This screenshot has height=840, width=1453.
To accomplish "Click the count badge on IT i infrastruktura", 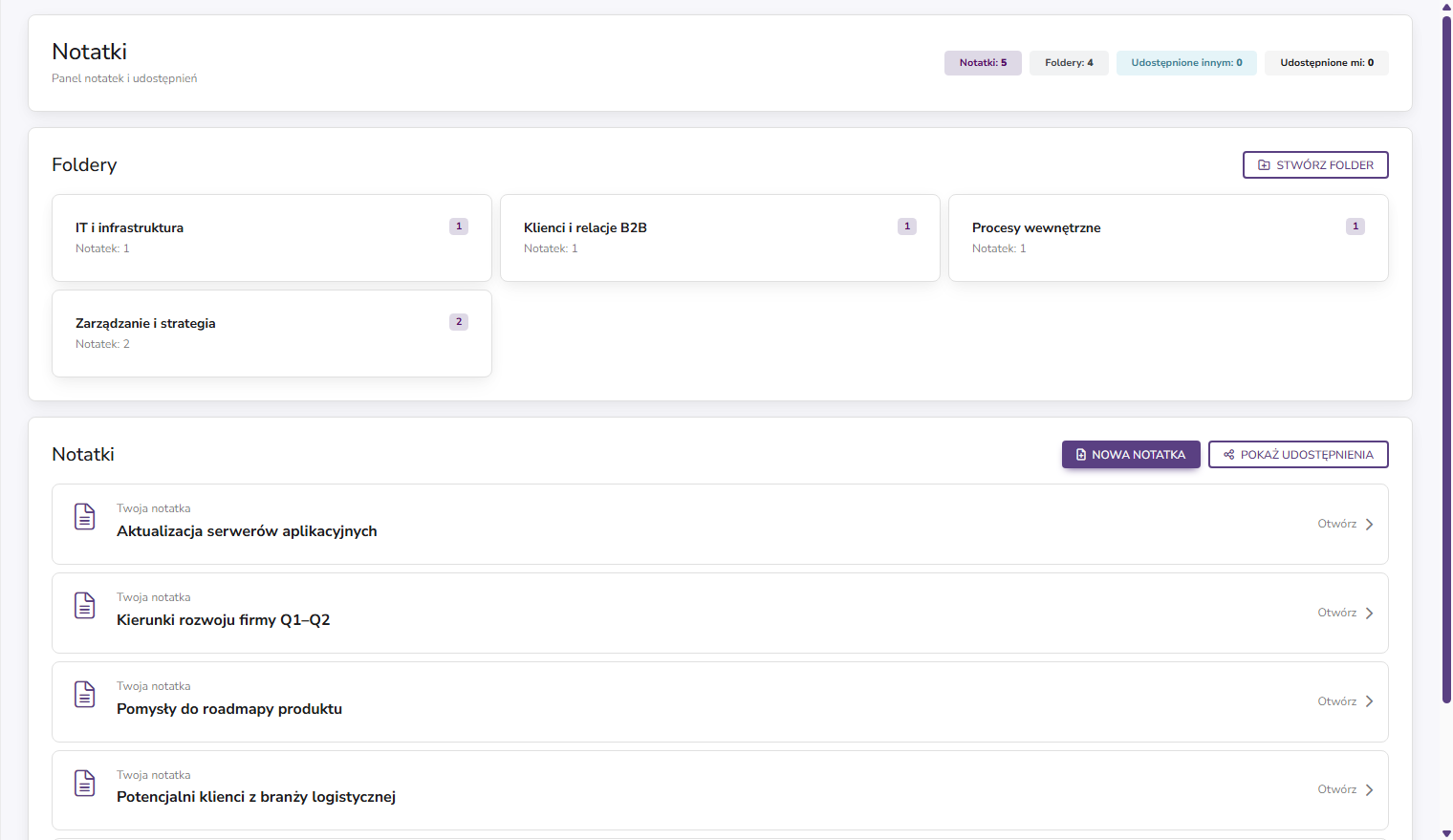I will click(459, 226).
